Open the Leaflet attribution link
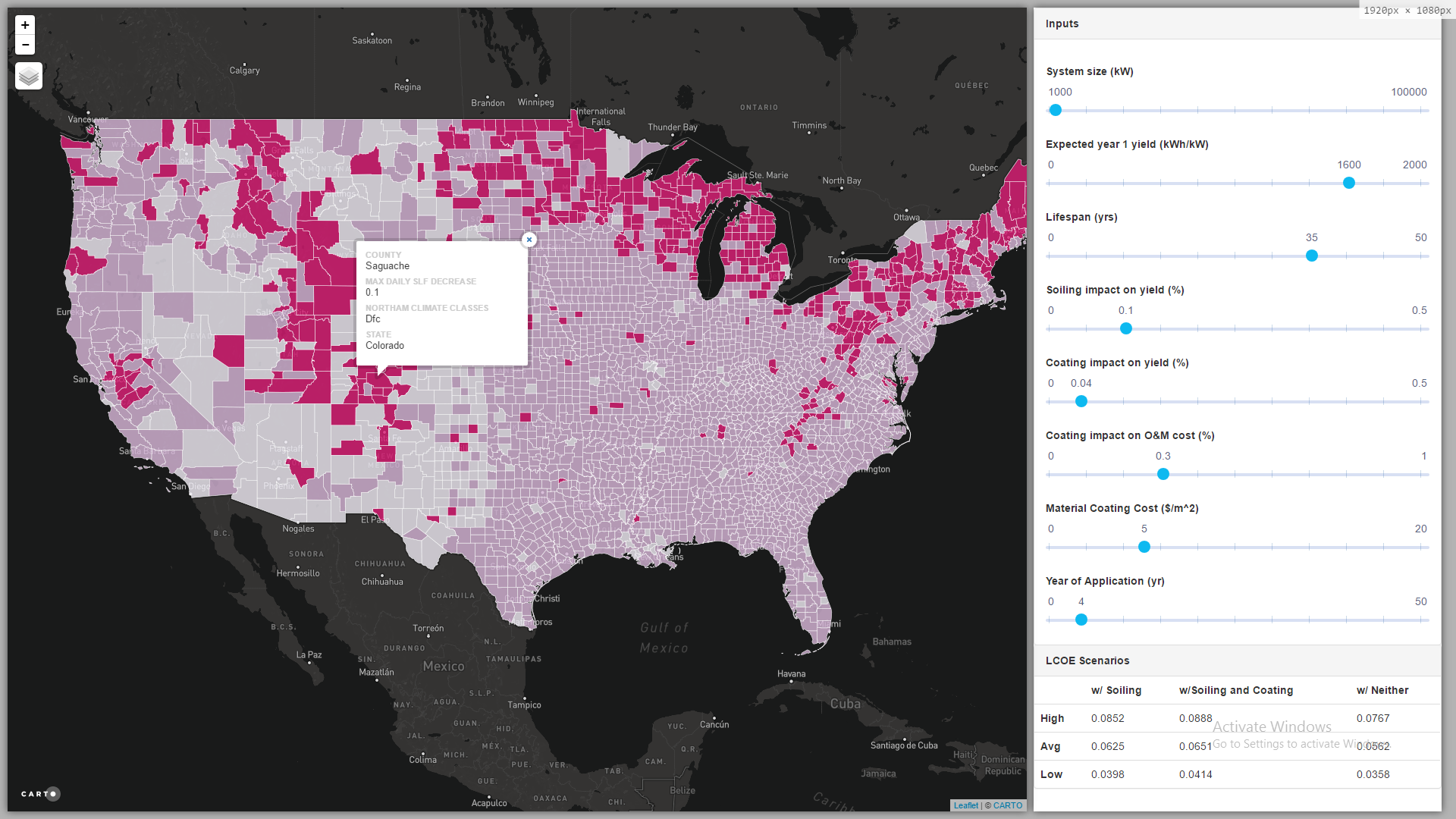 tap(965, 805)
